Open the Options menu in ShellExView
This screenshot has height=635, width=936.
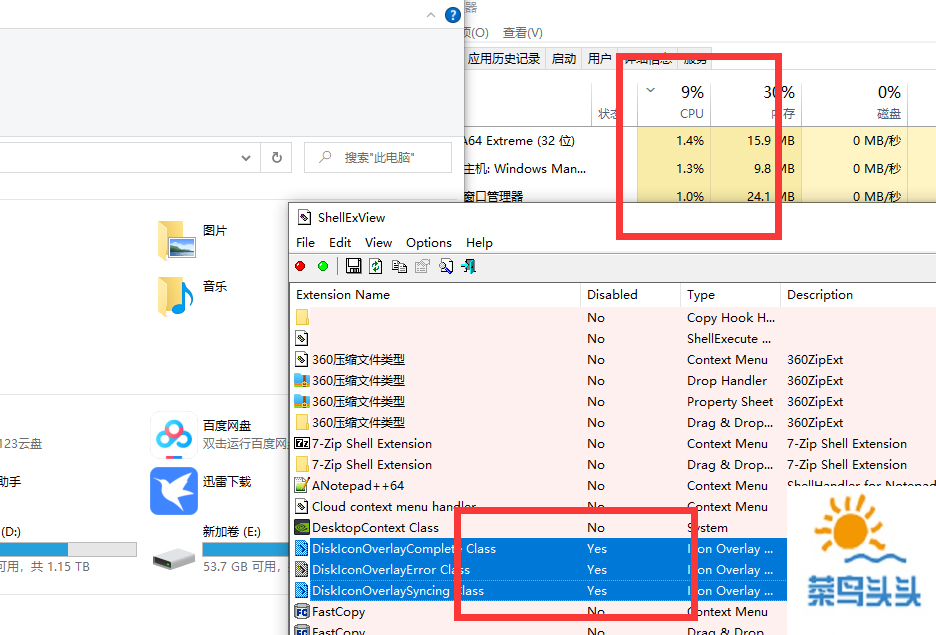[429, 242]
